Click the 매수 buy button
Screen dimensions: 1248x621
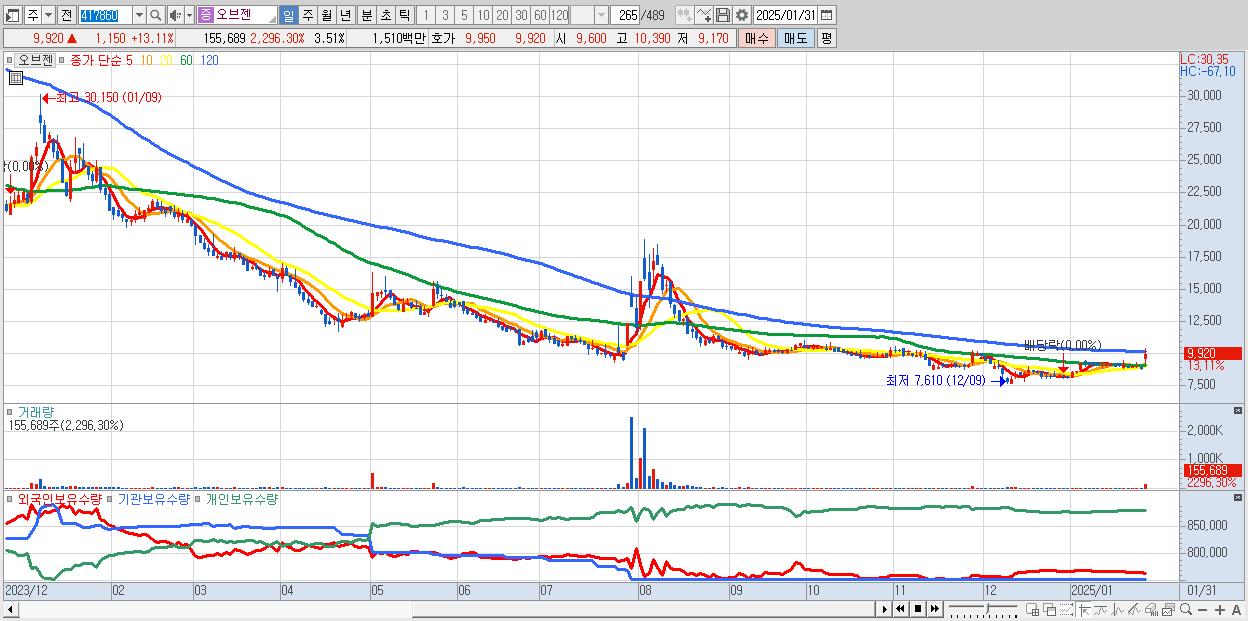757,38
